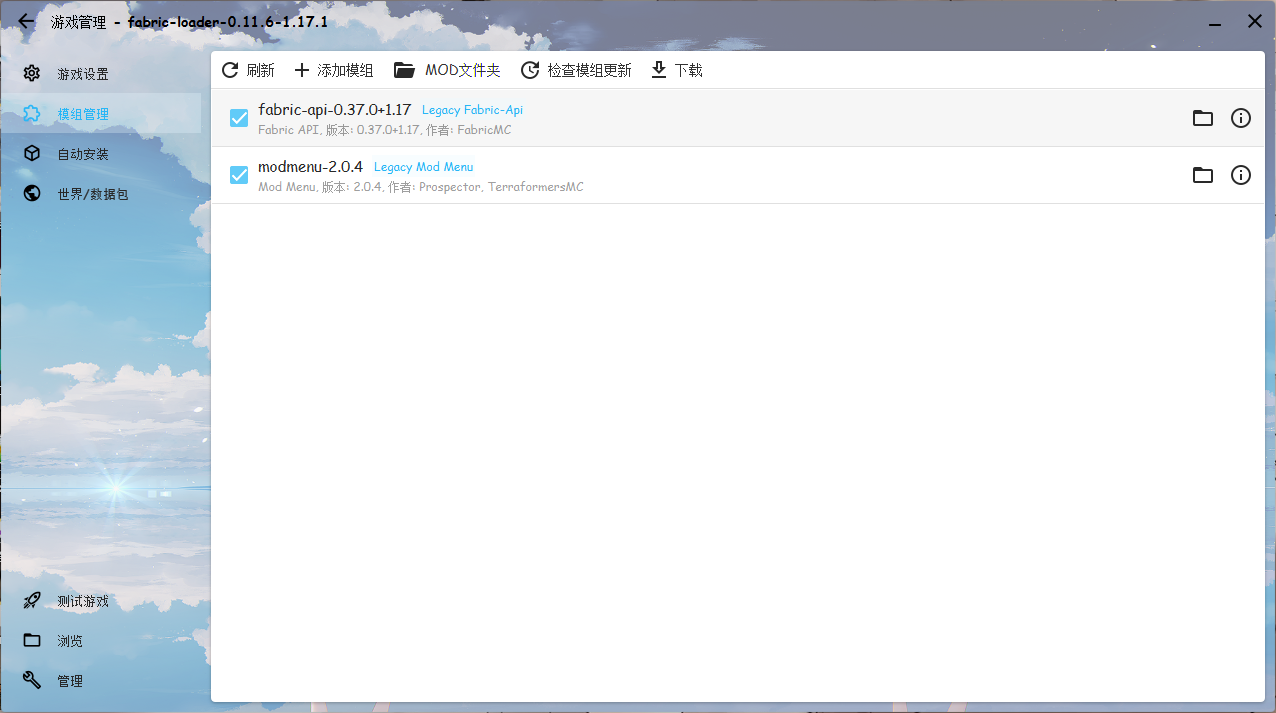
Task: Open info details for fabric-api mod
Action: [x=1240, y=117]
